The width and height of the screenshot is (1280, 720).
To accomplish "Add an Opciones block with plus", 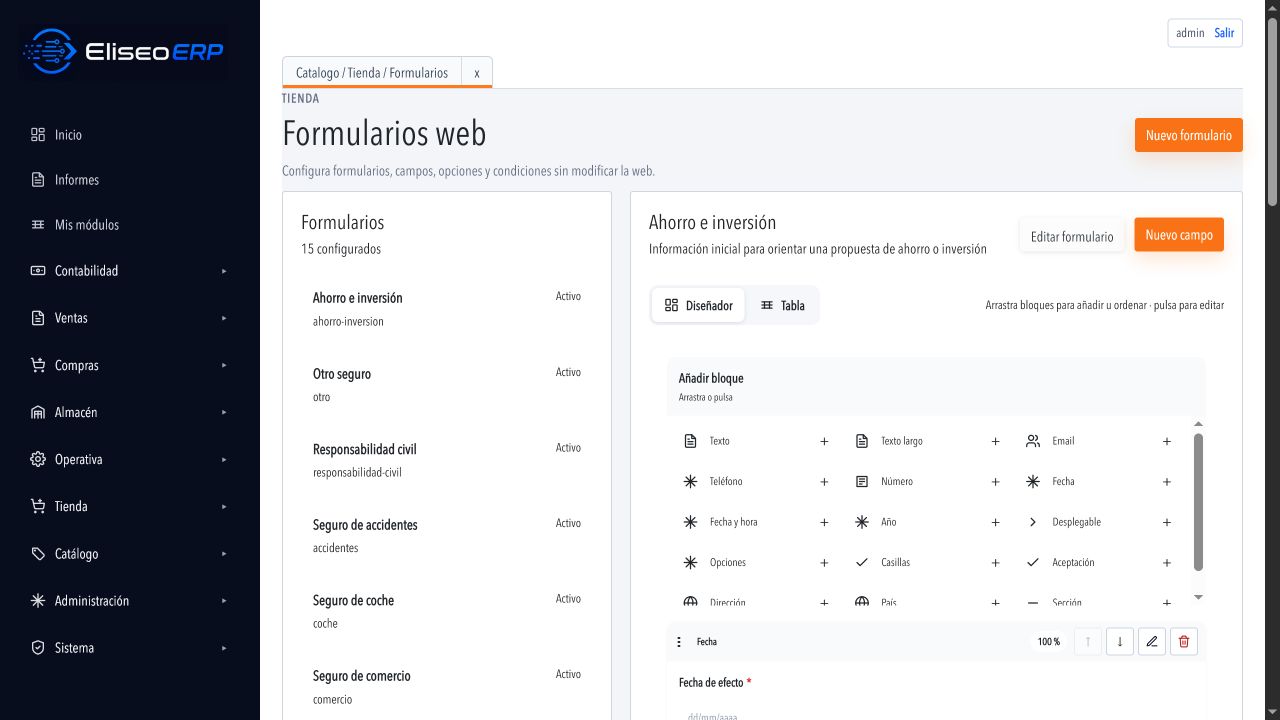I will [x=824, y=563].
